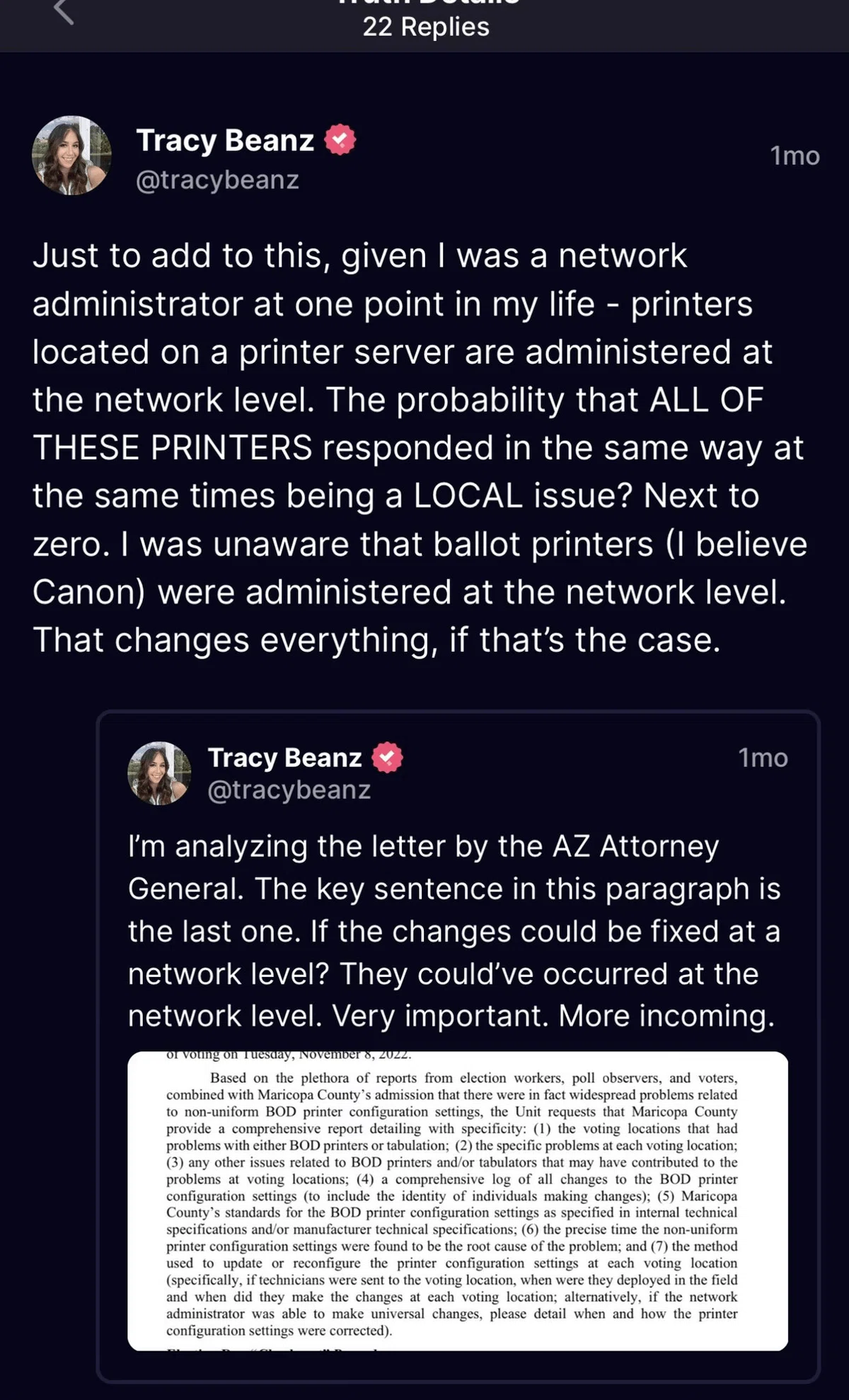Screen dimensions: 849x1400
Task: Tap the line 'Very important. More incoming.'
Action: (x=553, y=1016)
